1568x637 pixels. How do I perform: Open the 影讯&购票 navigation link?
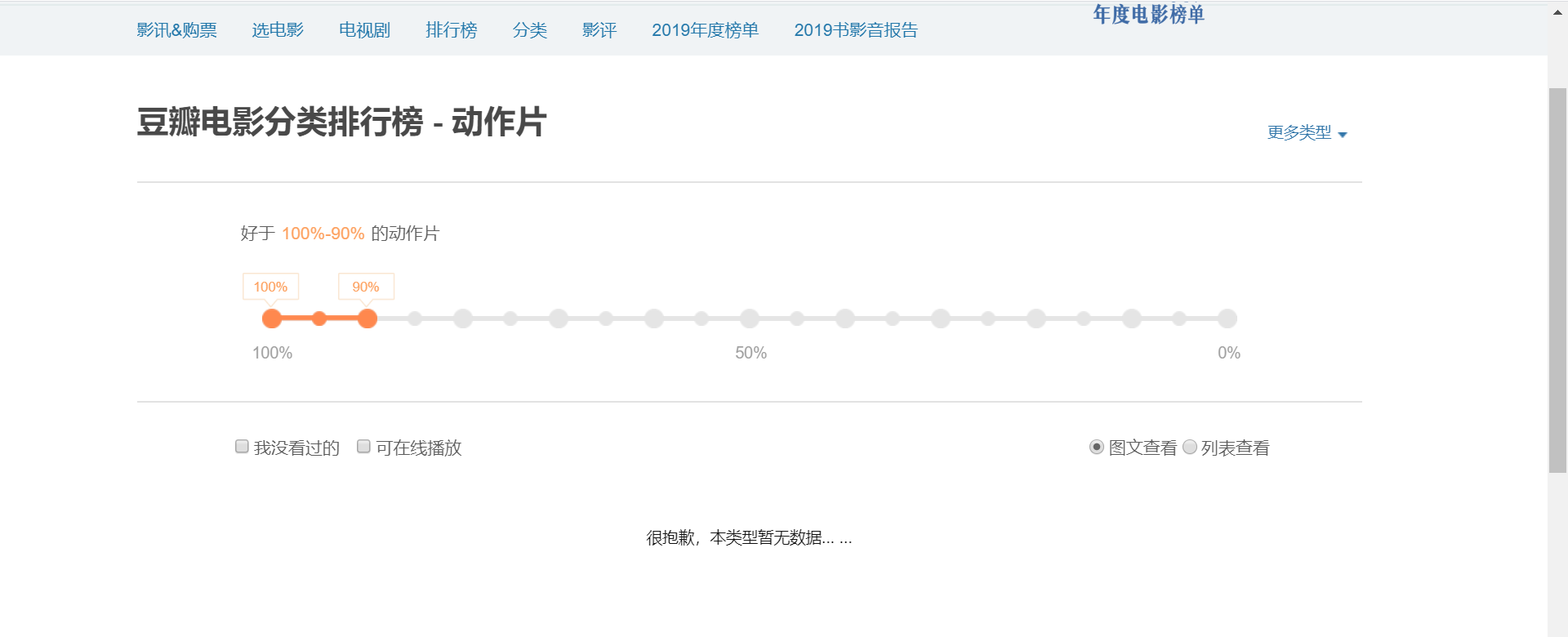(176, 30)
